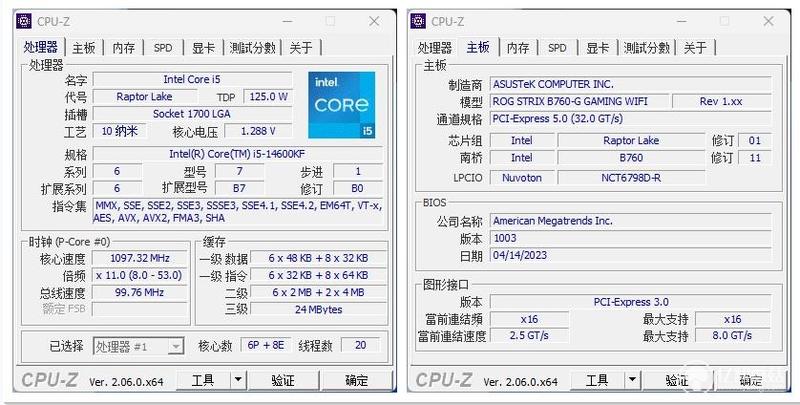Click 2.5 GT/s current link speed
Screen dimensions: 800x405
tap(529, 336)
